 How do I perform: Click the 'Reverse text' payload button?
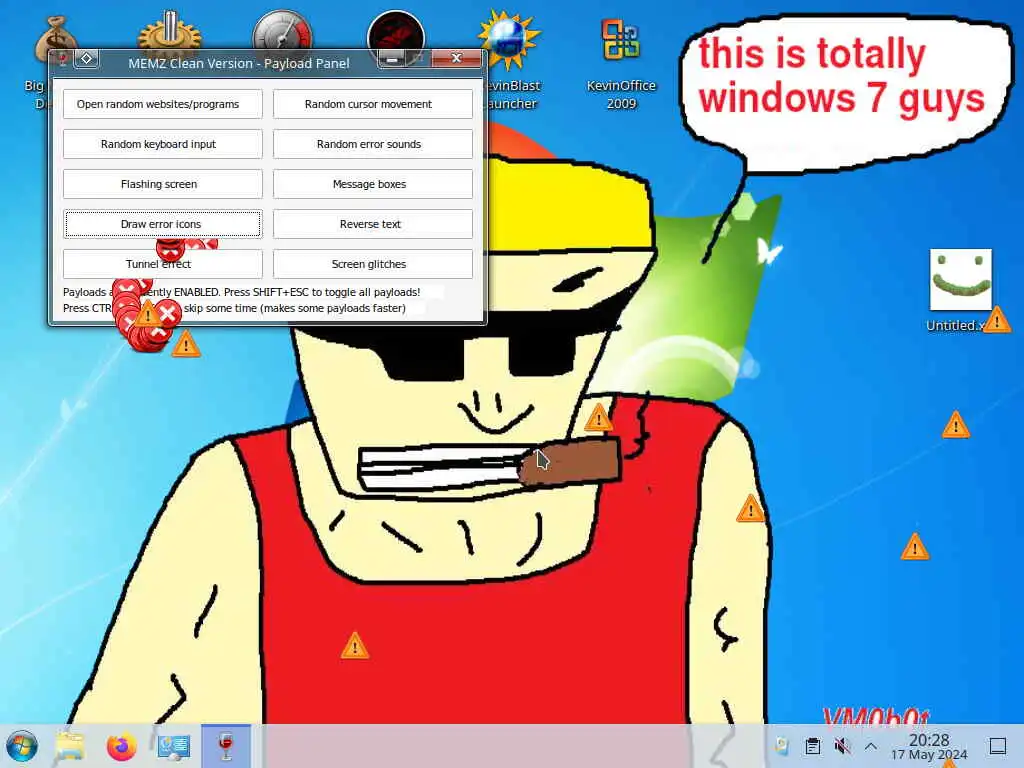(372, 224)
